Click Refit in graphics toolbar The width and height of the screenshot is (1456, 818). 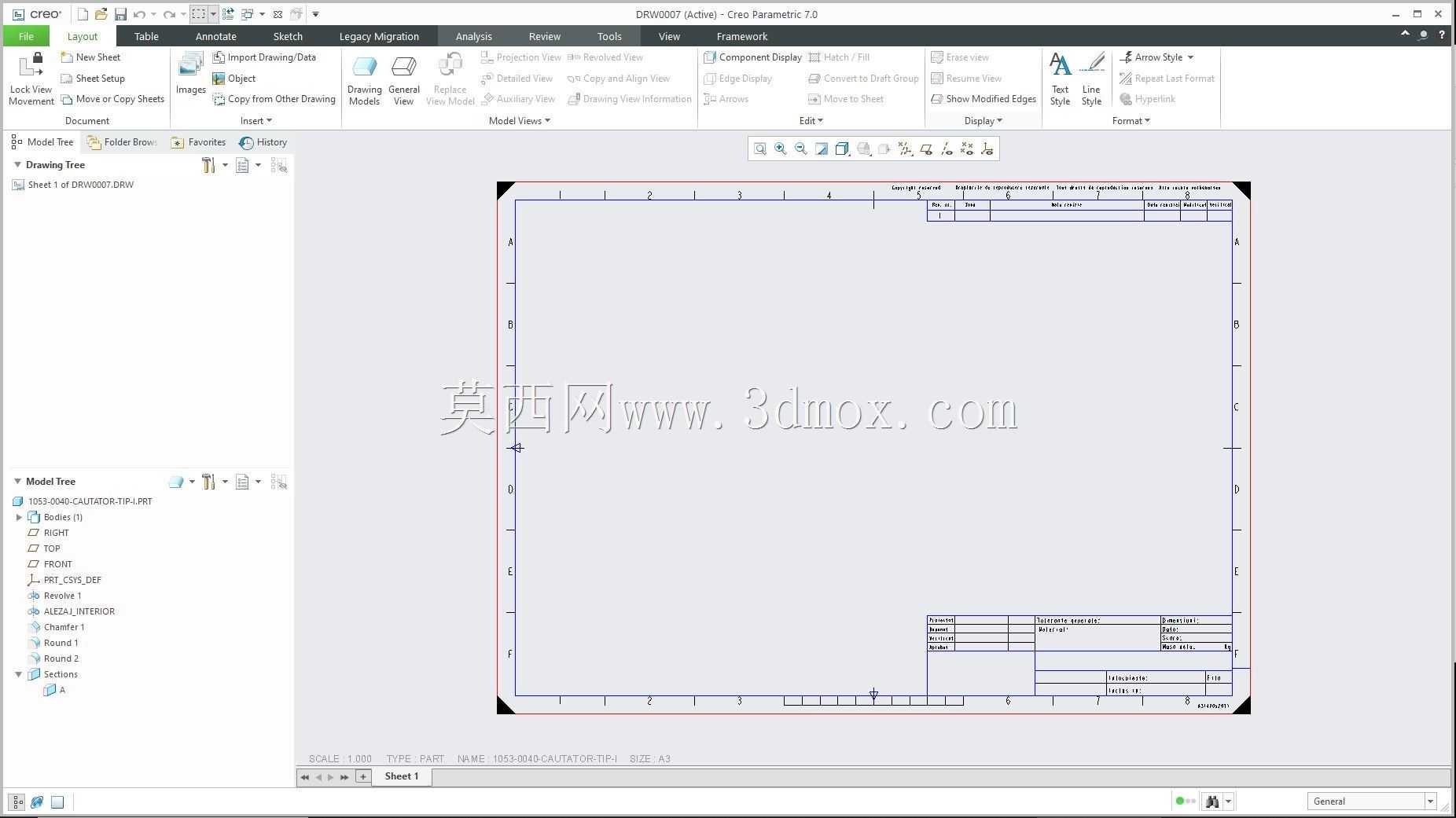(760, 149)
